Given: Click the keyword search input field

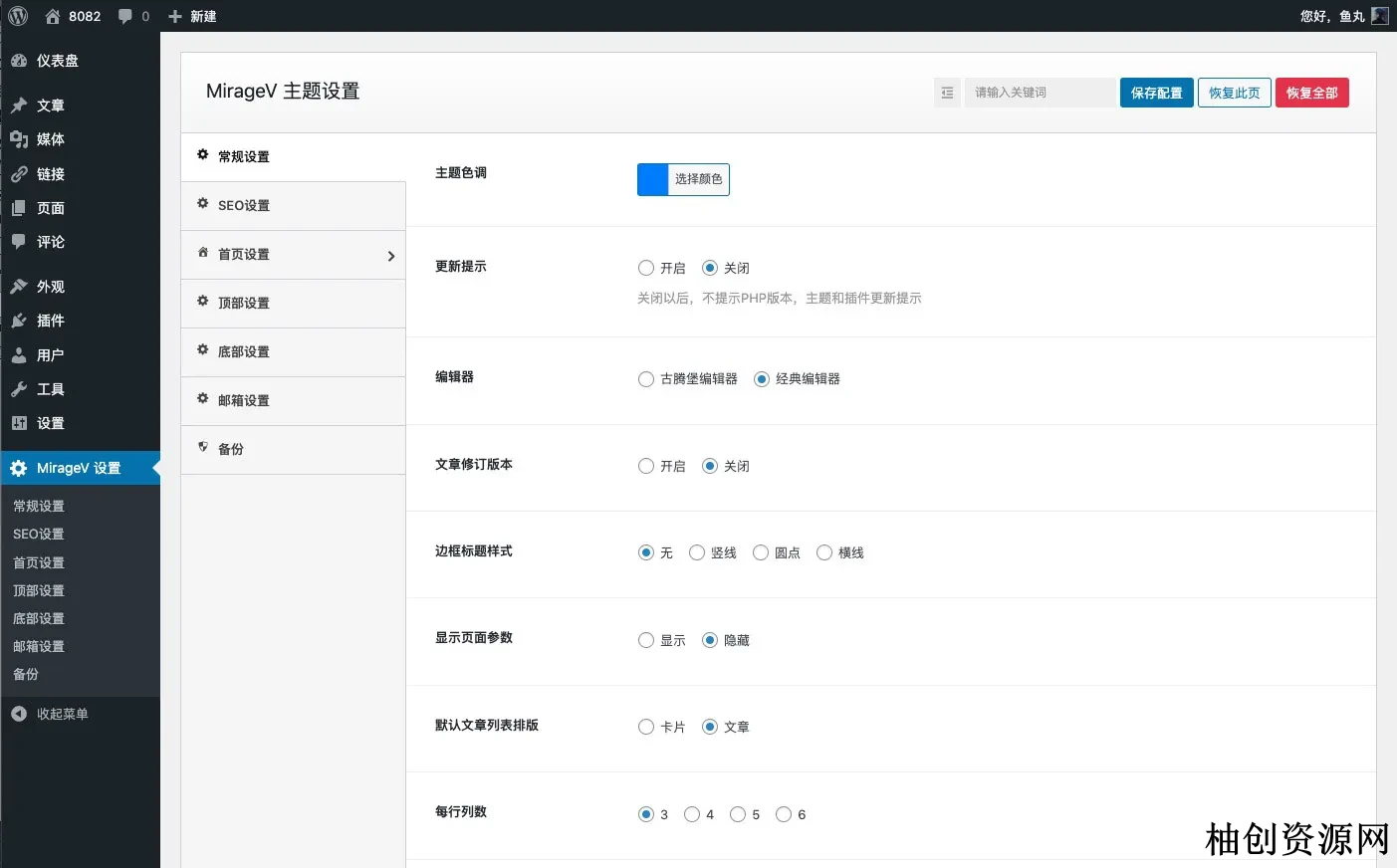Looking at the screenshot, I should coord(1040,93).
